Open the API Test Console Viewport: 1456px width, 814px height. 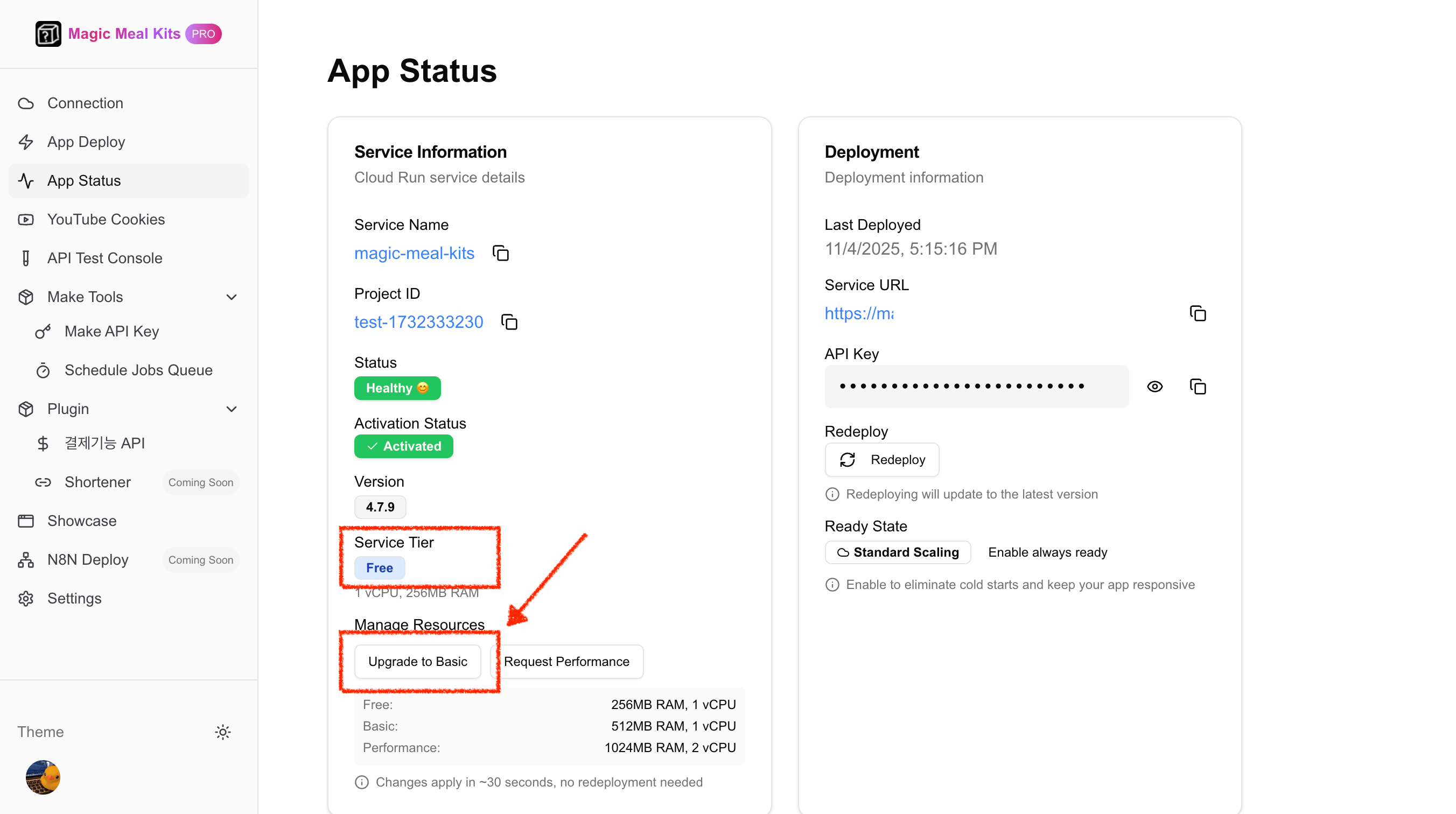129,258
